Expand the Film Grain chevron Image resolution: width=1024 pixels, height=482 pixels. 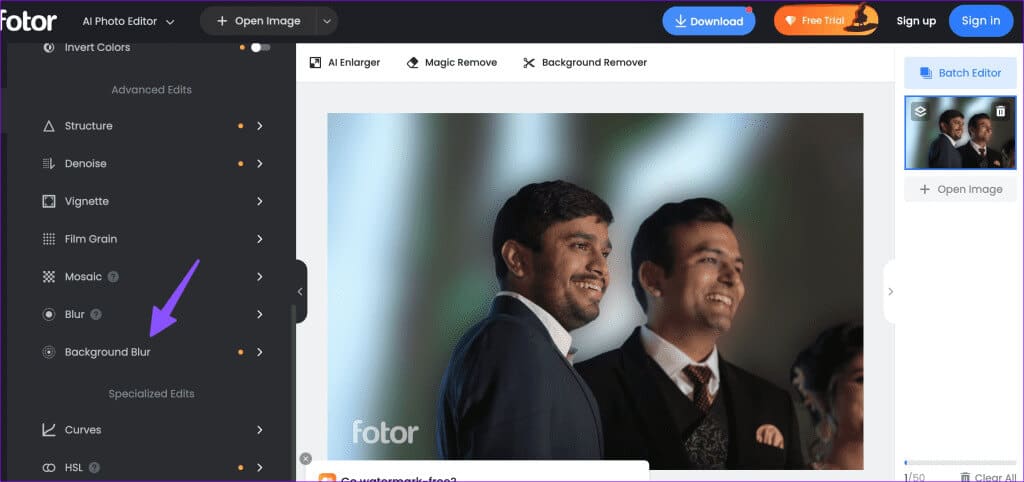tap(259, 239)
